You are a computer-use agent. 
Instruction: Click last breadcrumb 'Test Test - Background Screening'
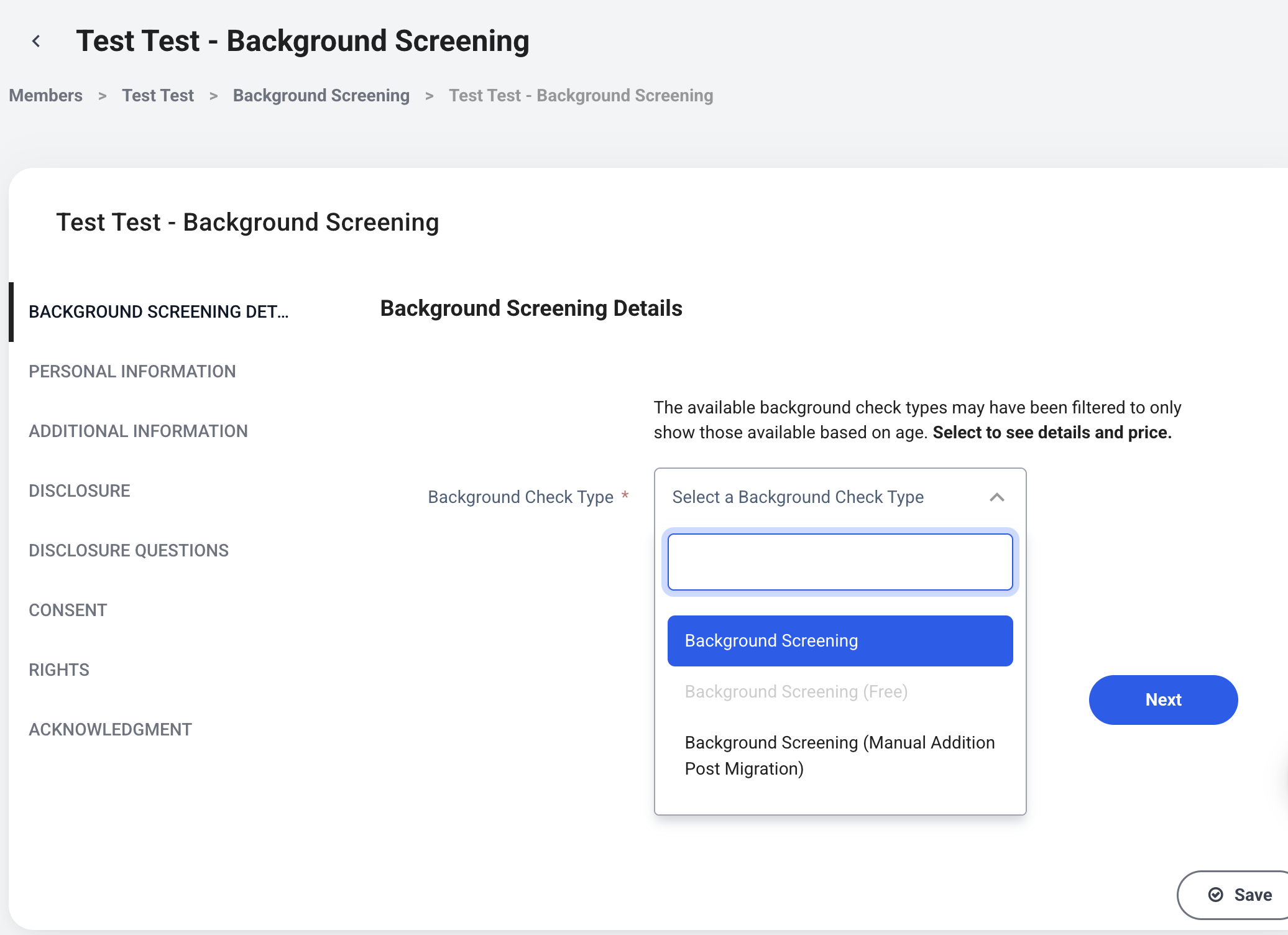pyautogui.click(x=581, y=95)
